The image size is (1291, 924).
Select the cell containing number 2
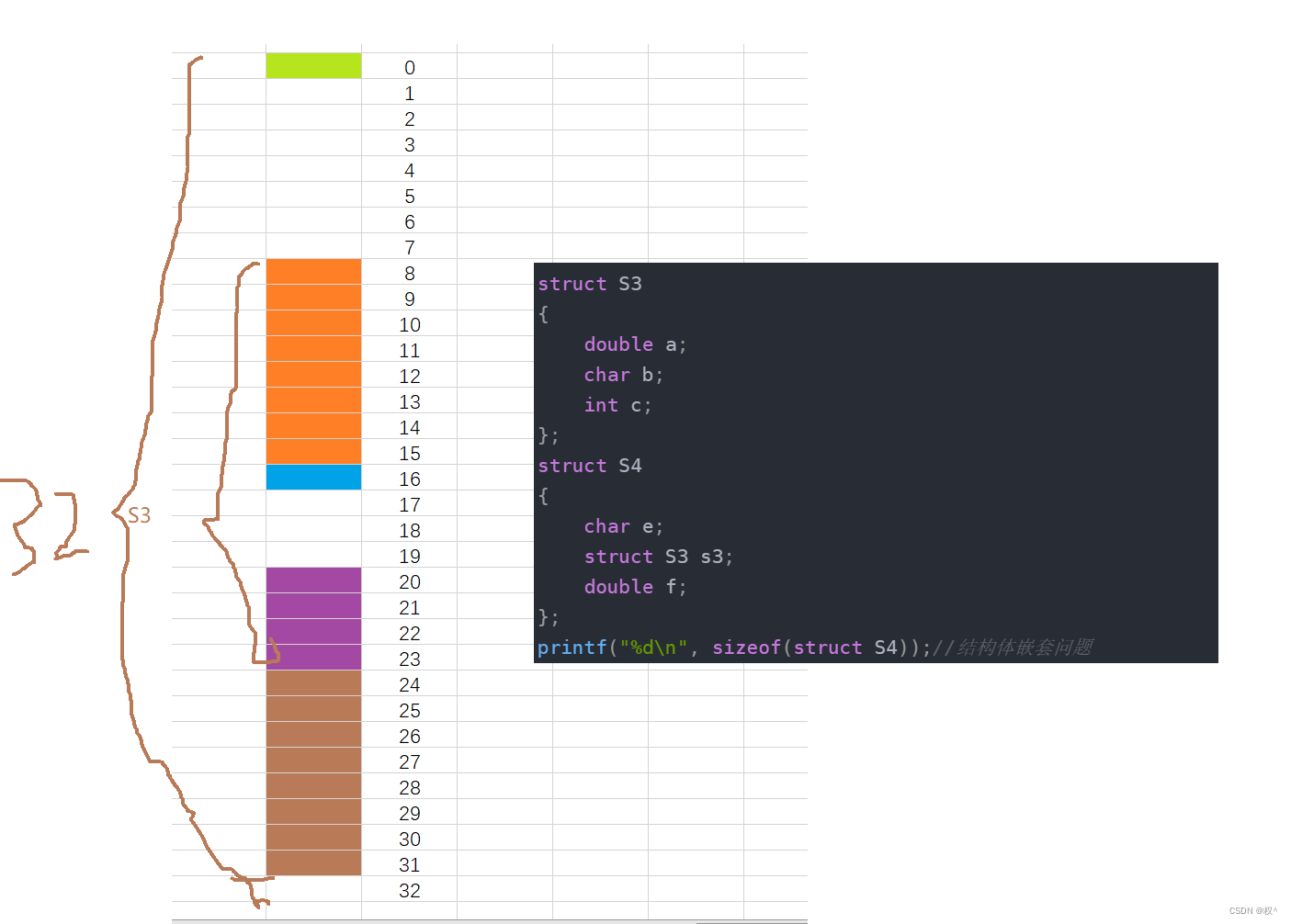pos(409,118)
